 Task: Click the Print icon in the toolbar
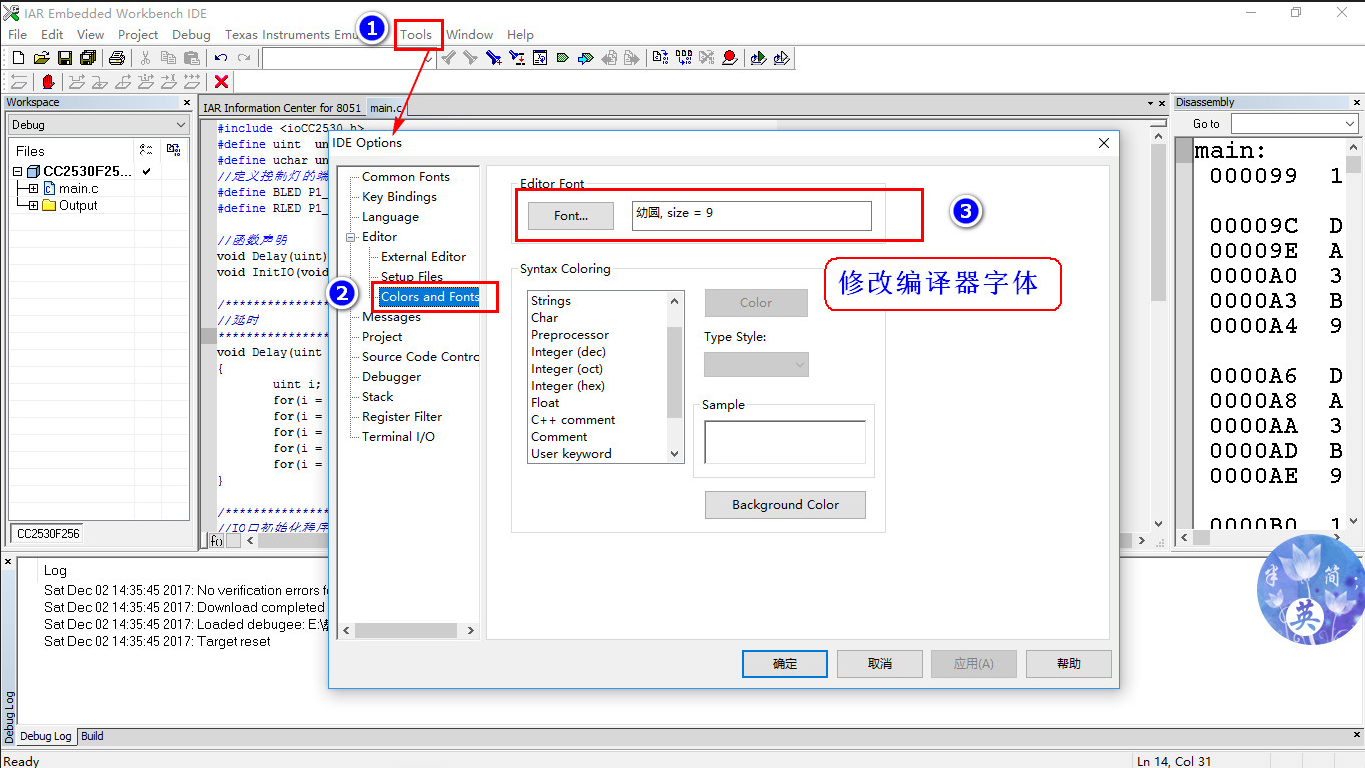coord(117,57)
